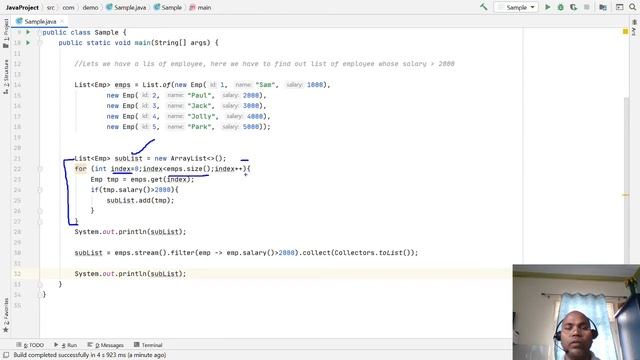Viewport: 640px width, 360px height.
Task: Select the Sample.java breadcrumb in navigation bar
Action: click(x=126, y=7)
